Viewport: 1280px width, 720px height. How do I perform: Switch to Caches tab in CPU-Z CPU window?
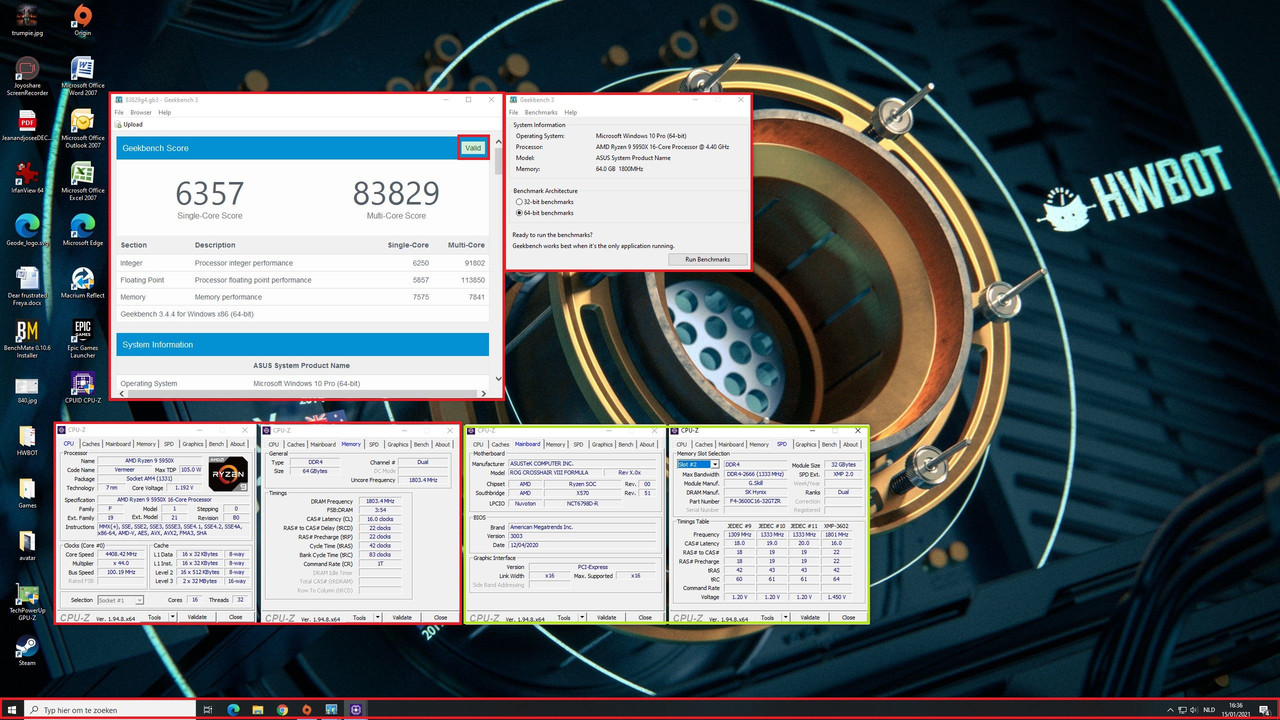(91, 444)
